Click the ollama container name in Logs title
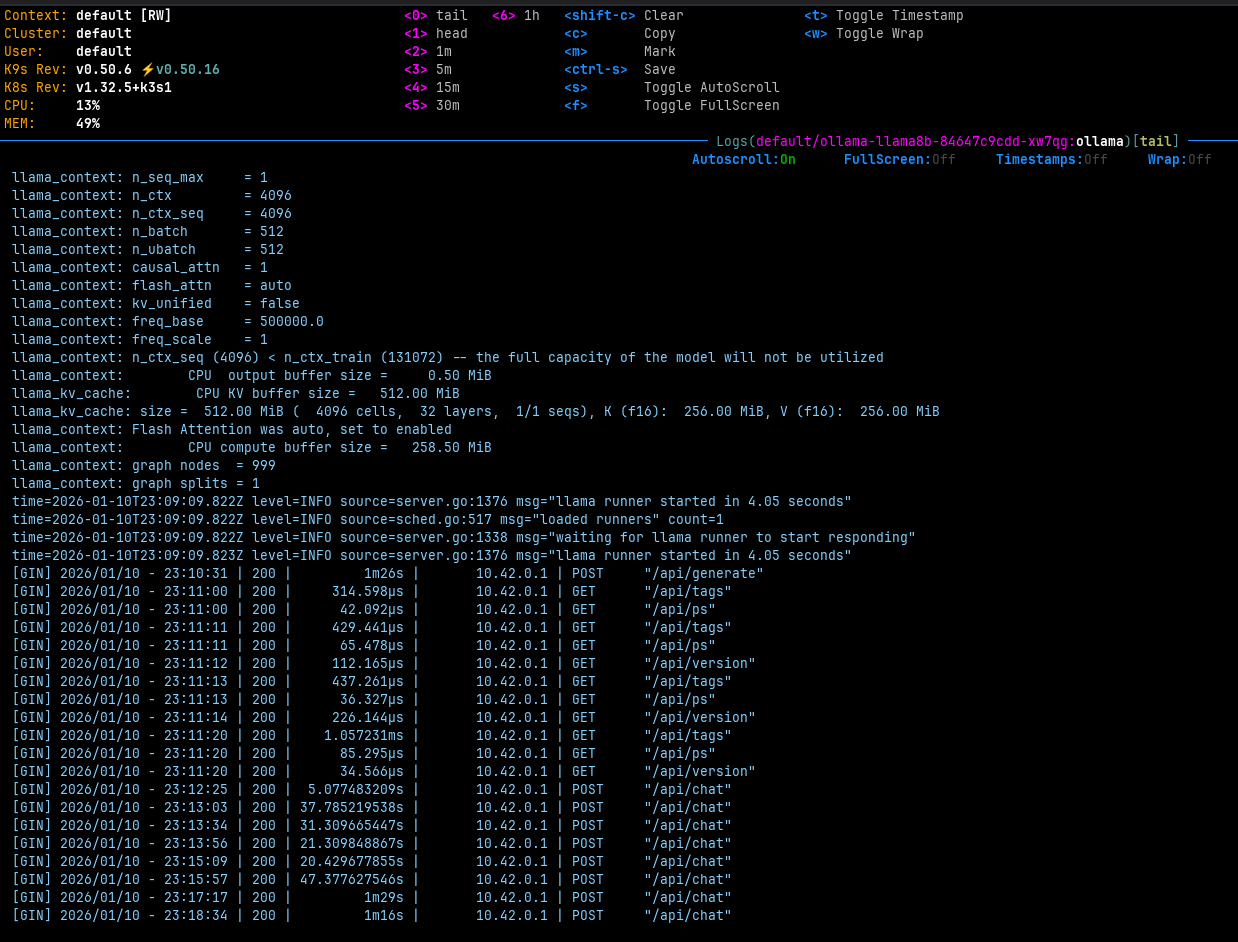The width and height of the screenshot is (1238, 942). 1099,142
